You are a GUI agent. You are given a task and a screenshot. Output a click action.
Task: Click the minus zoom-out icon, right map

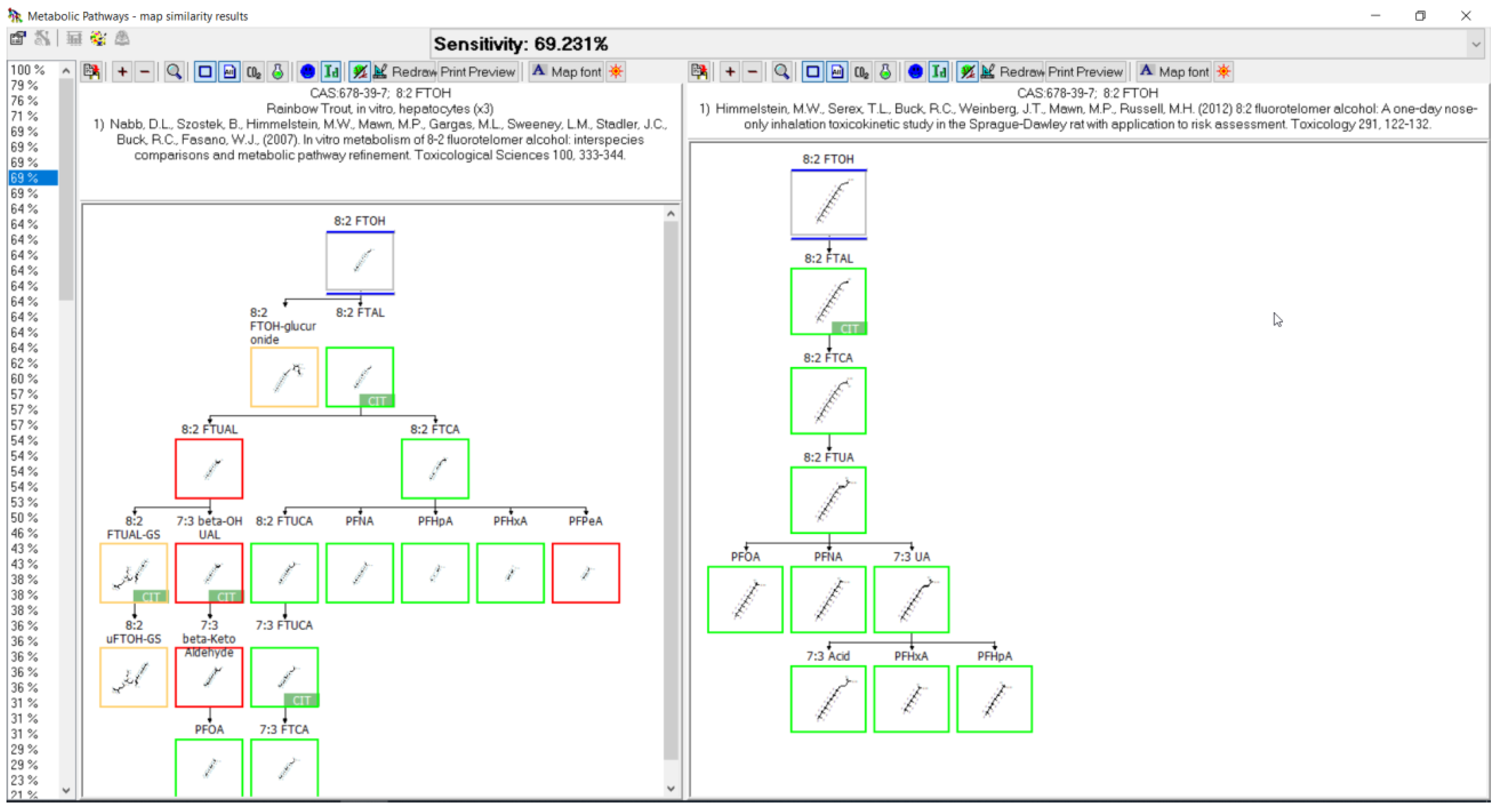point(752,72)
